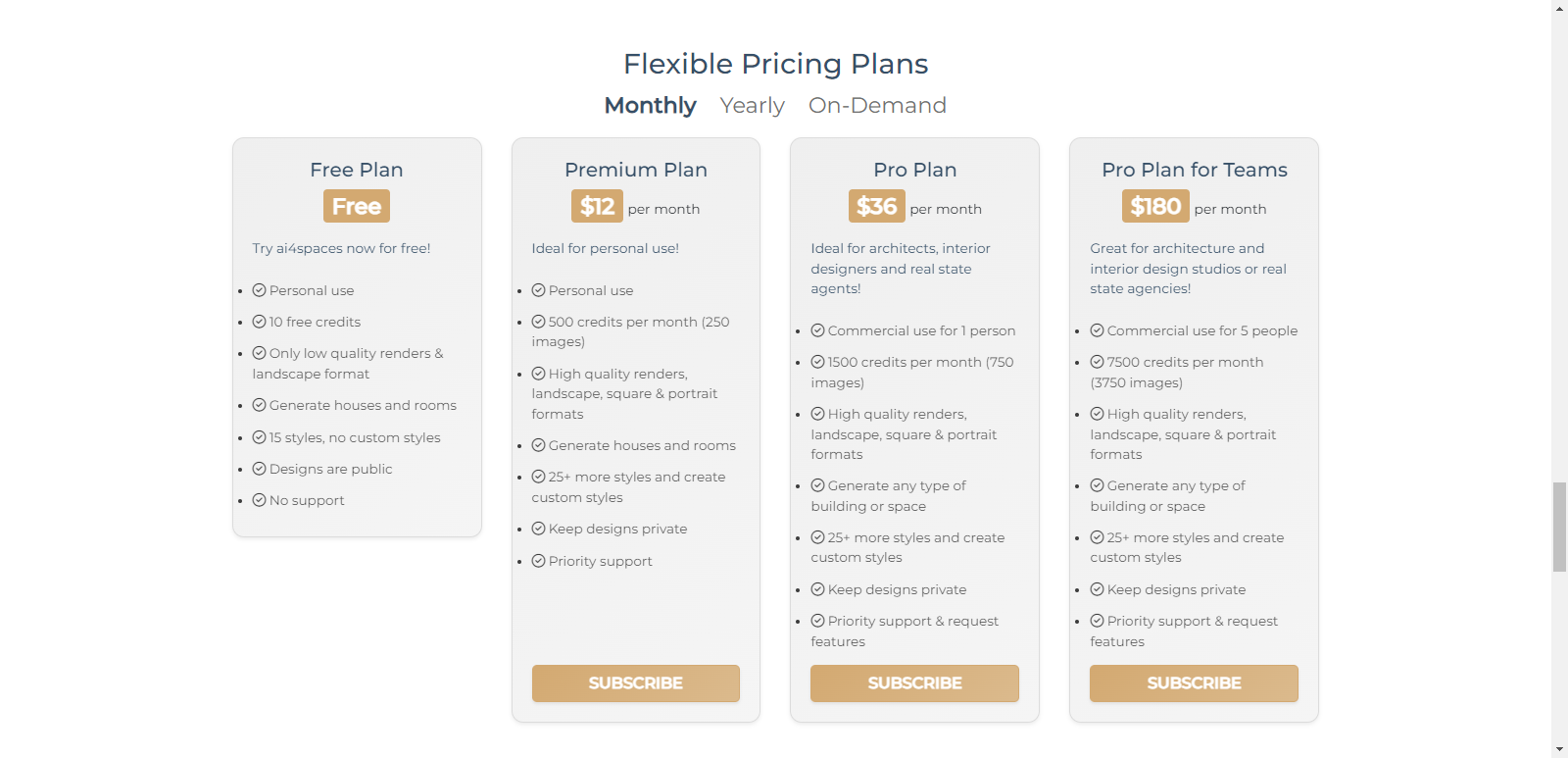Subscribe to the Premium Plan
This screenshot has width=1568, height=758.
[x=635, y=683]
